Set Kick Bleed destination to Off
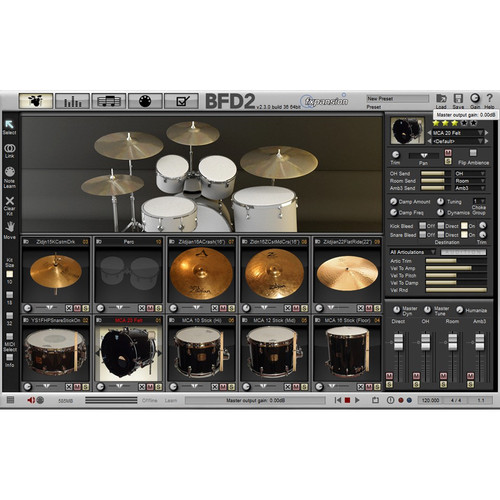This screenshot has height=500, width=500. click(423, 226)
